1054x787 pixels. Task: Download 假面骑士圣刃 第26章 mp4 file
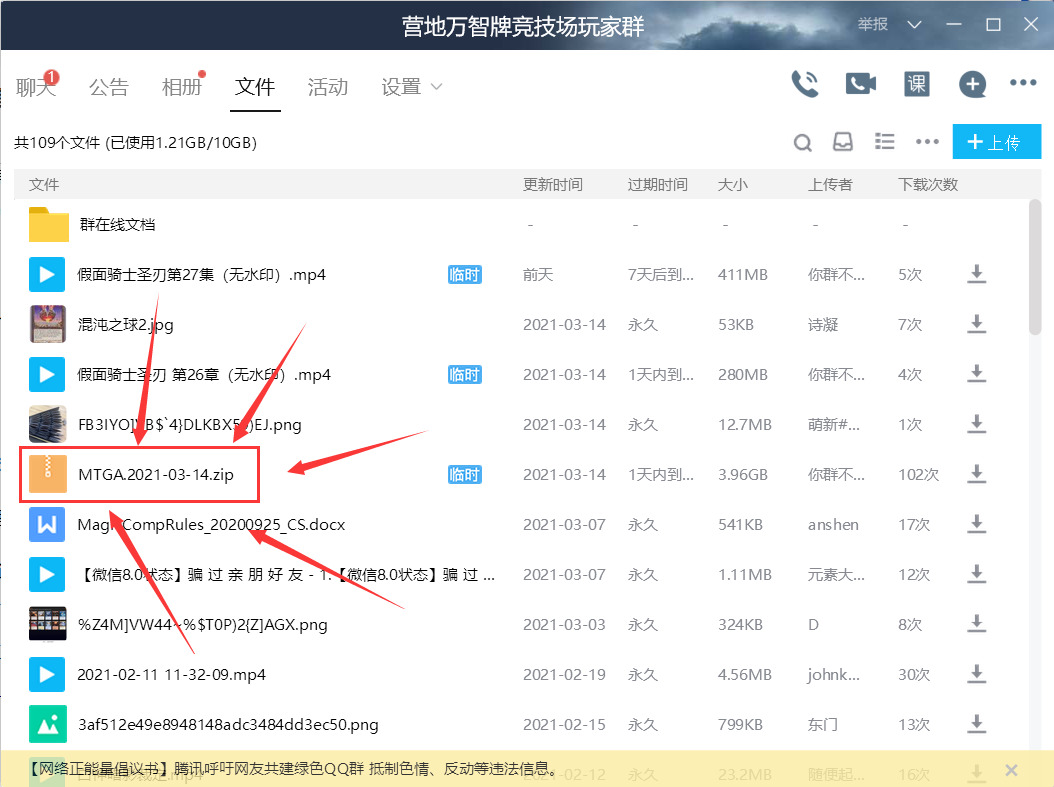click(x=976, y=374)
